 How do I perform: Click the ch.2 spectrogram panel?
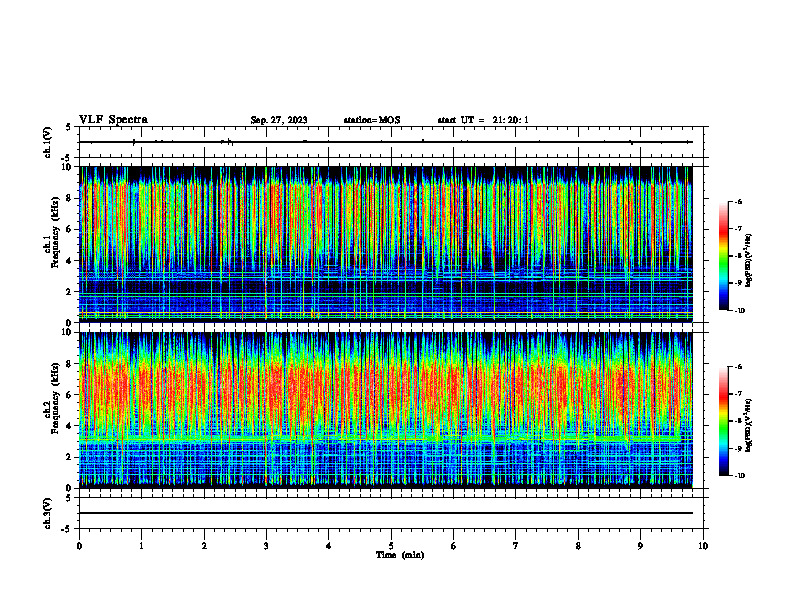[386, 410]
